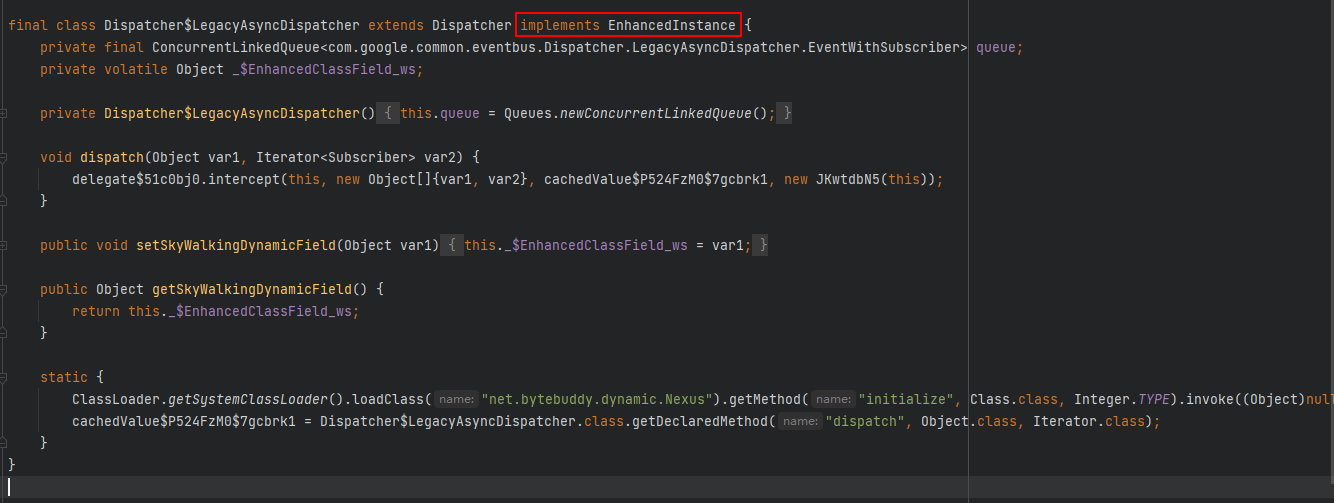The width and height of the screenshot is (1334, 503).
Task: Expand folded setSkyWalkingDynamicField body opening brace
Action: 453,245
